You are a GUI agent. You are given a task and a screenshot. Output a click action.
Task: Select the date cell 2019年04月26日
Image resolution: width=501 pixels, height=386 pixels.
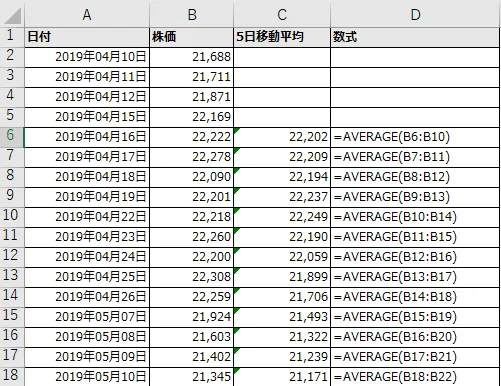(87, 297)
